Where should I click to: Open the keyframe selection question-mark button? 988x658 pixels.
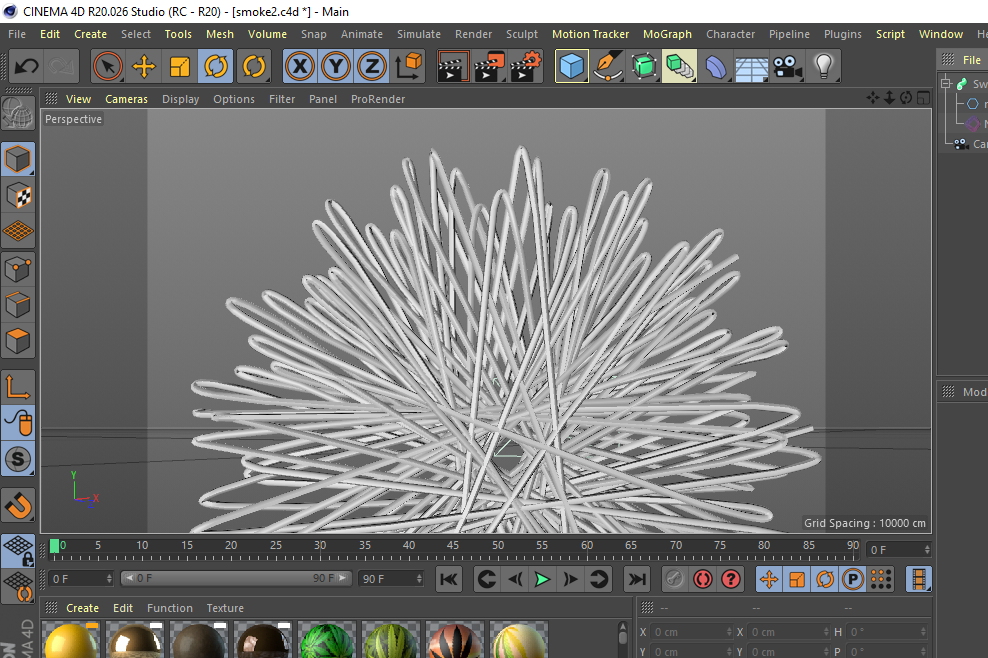(x=731, y=579)
